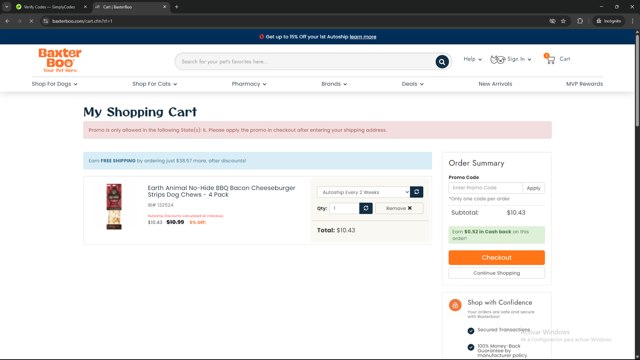Bookmark this page with star icon
640x360 pixels.
(563, 21)
